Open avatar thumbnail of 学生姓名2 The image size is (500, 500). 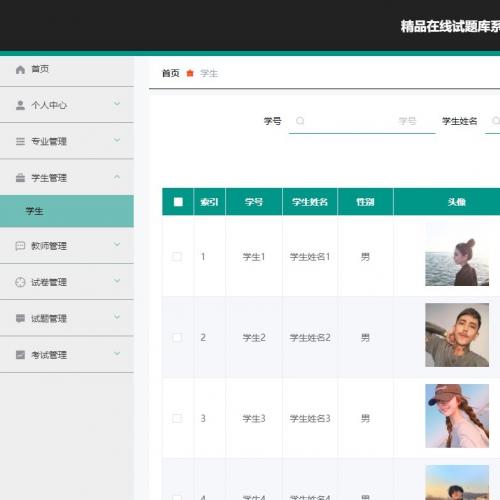pos(457,335)
